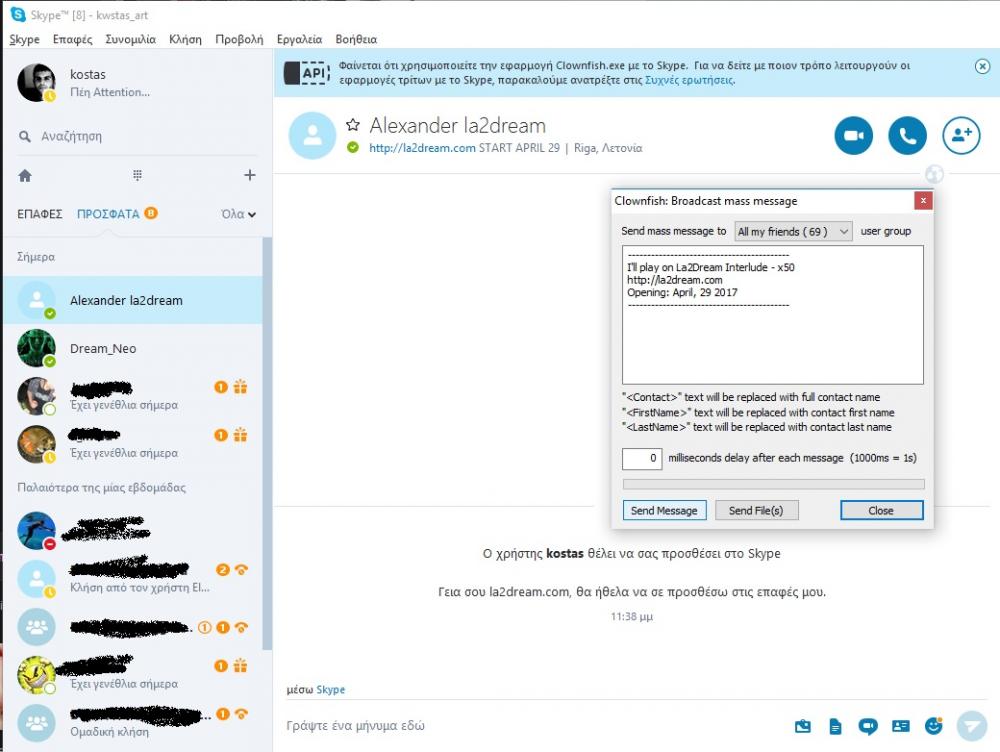Click the plus icon to start new chat
The image size is (1000, 752).
(x=249, y=175)
